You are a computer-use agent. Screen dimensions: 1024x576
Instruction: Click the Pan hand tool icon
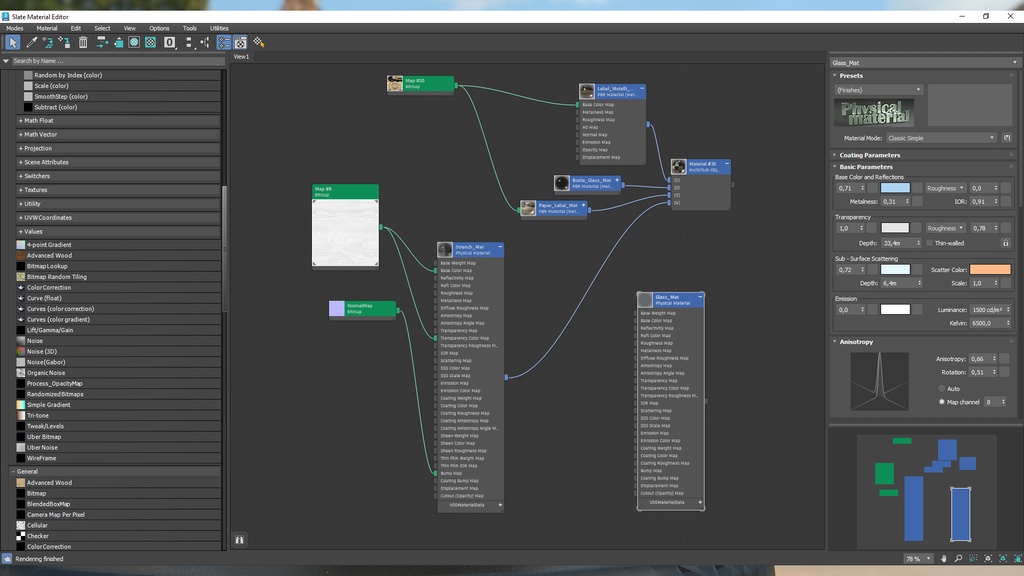pyautogui.click(x=943, y=558)
